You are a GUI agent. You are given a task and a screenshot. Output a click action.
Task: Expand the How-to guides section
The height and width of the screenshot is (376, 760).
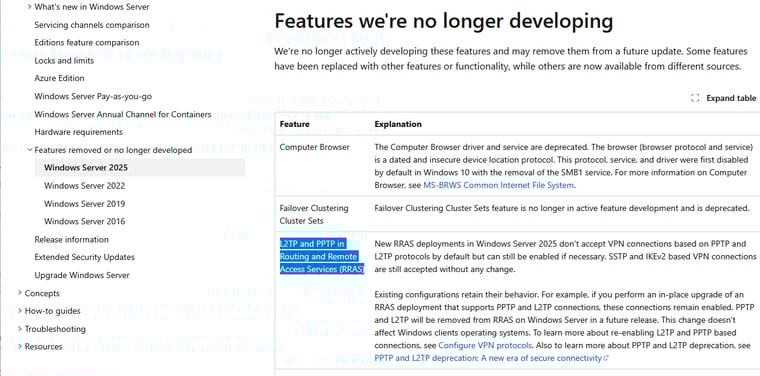tap(20, 311)
